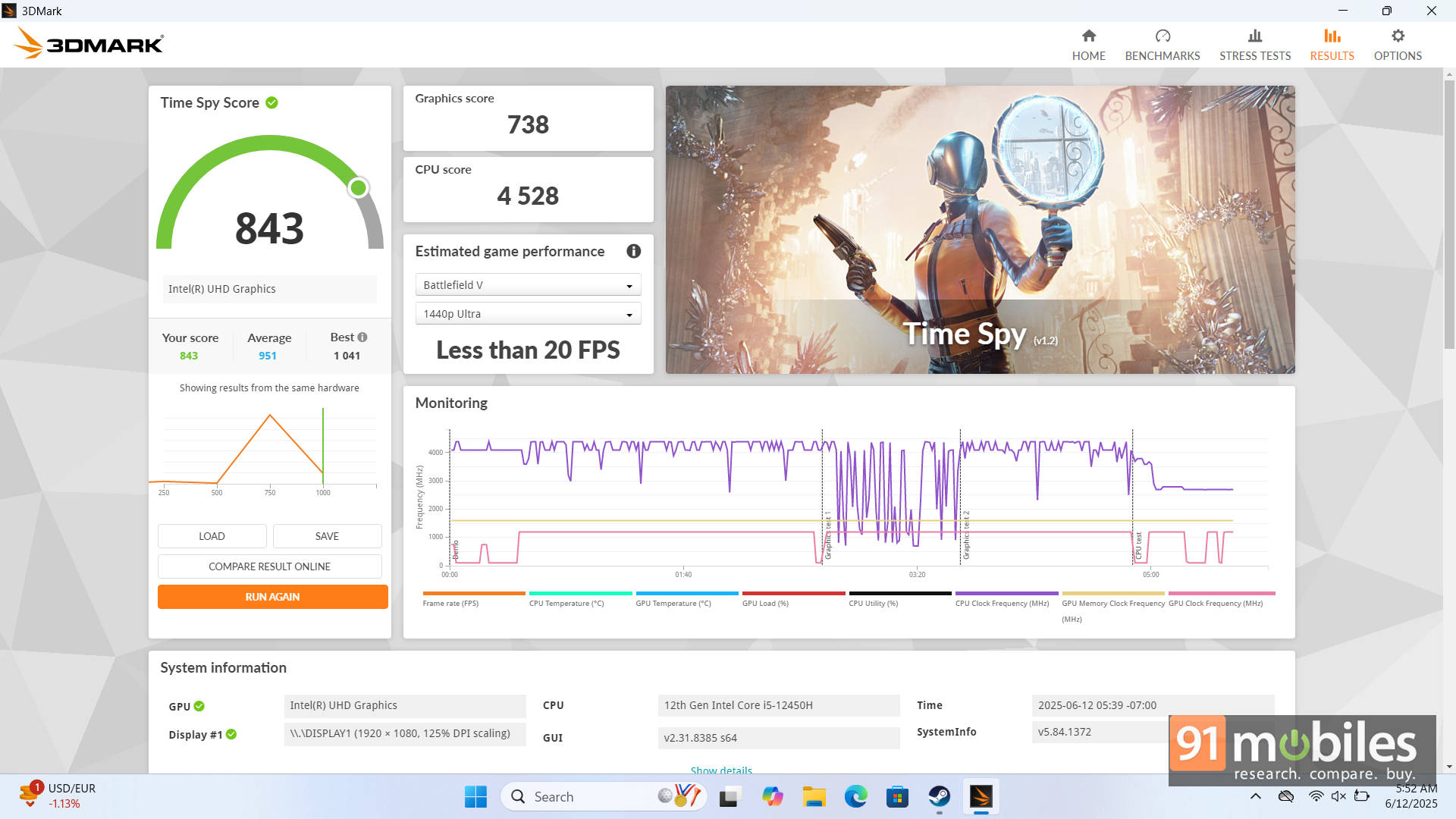
Task: Open Estimated game performance info icon
Action: pyautogui.click(x=633, y=251)
